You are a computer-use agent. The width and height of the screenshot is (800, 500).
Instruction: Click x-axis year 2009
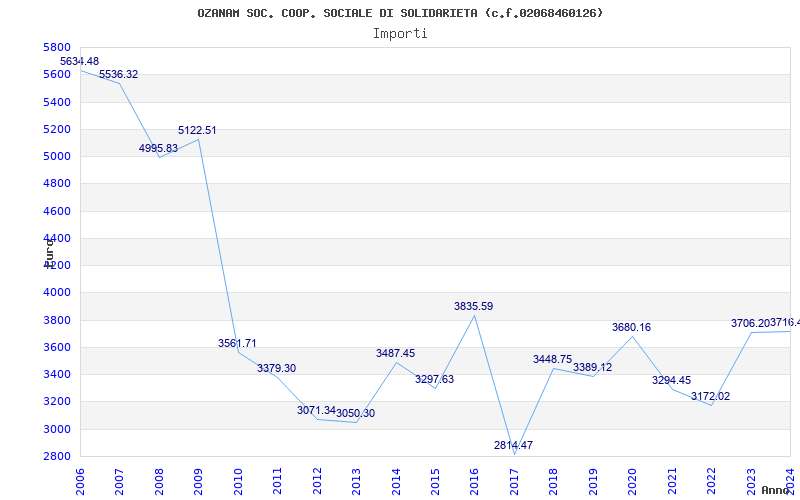(x=198, y=481)
